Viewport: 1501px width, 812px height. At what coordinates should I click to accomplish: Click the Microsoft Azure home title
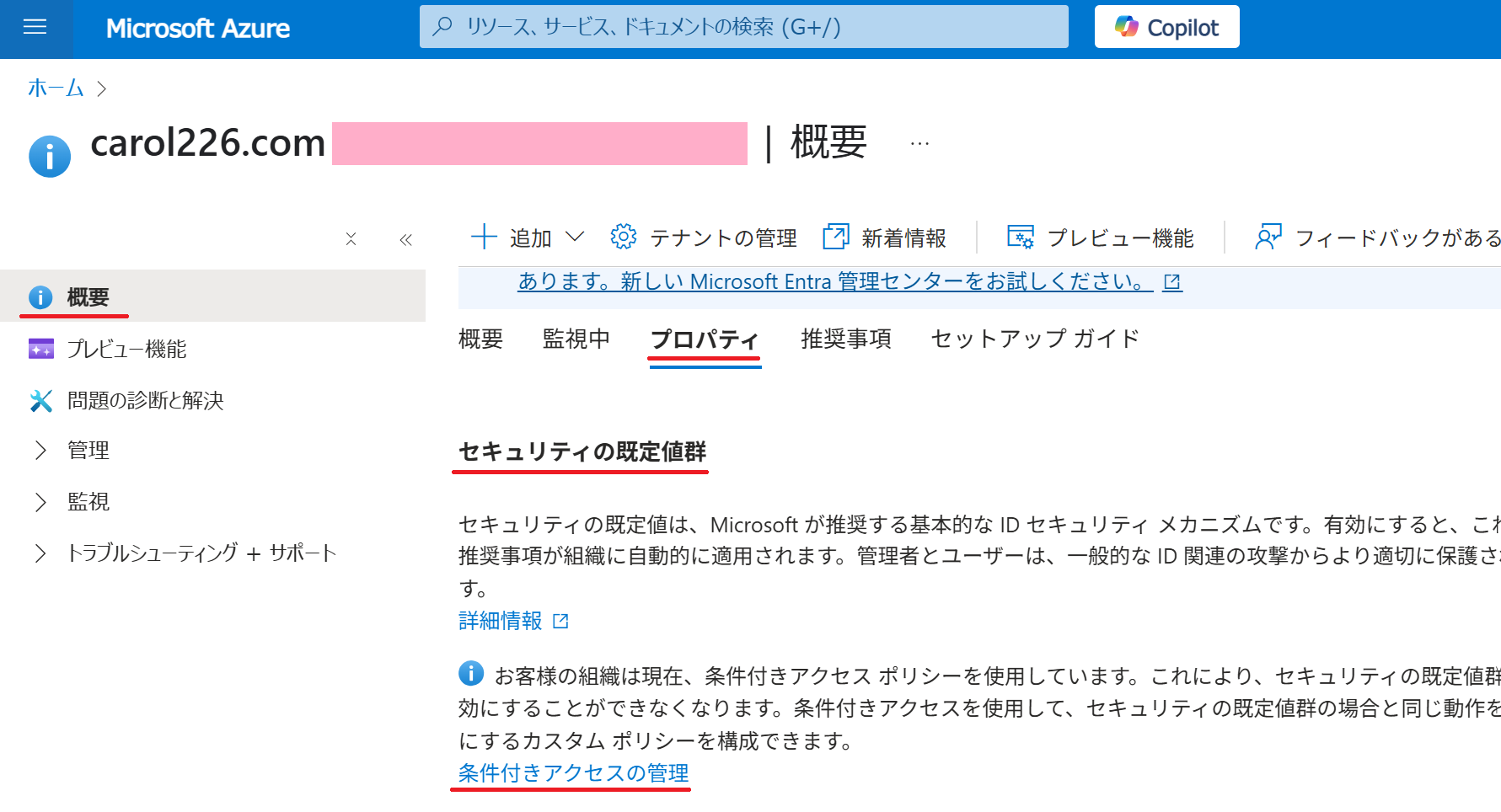(198, 29)
